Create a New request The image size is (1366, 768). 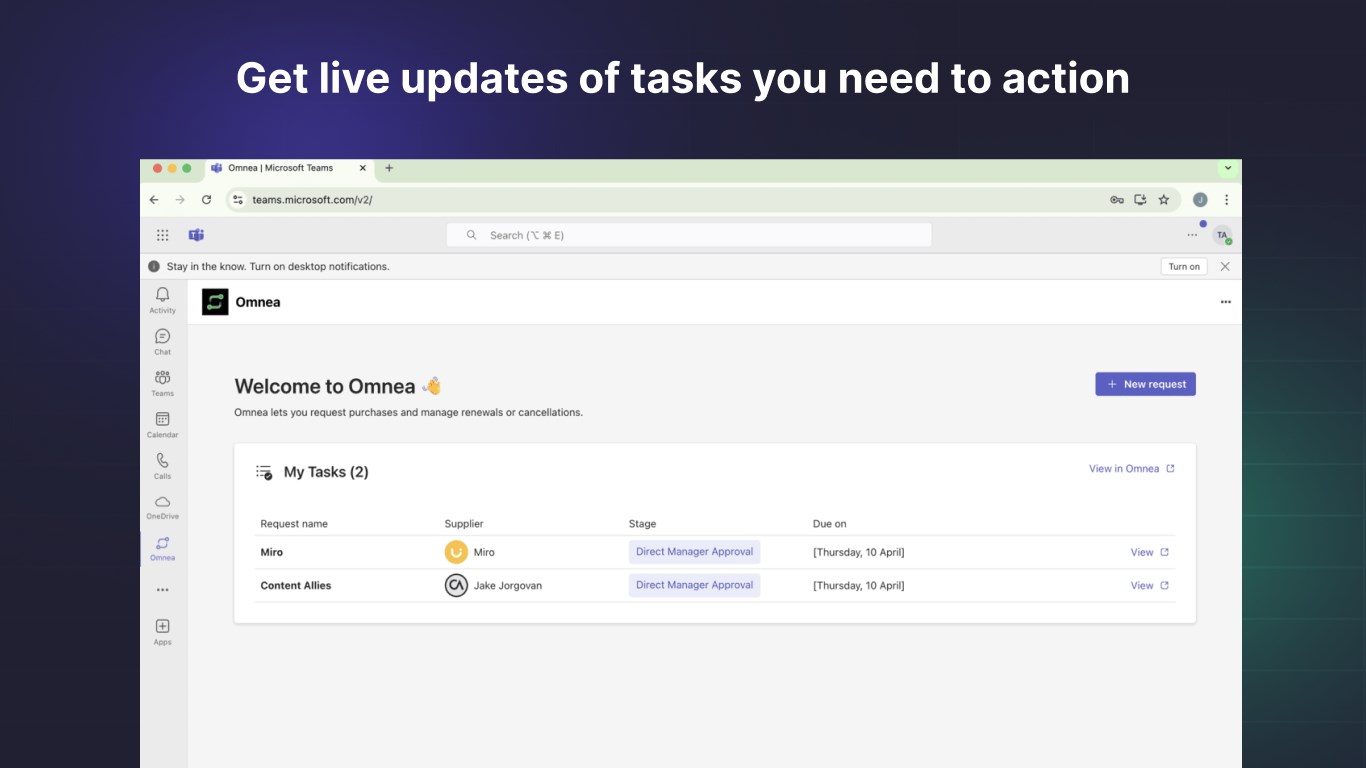click(x=1146, y=384)
